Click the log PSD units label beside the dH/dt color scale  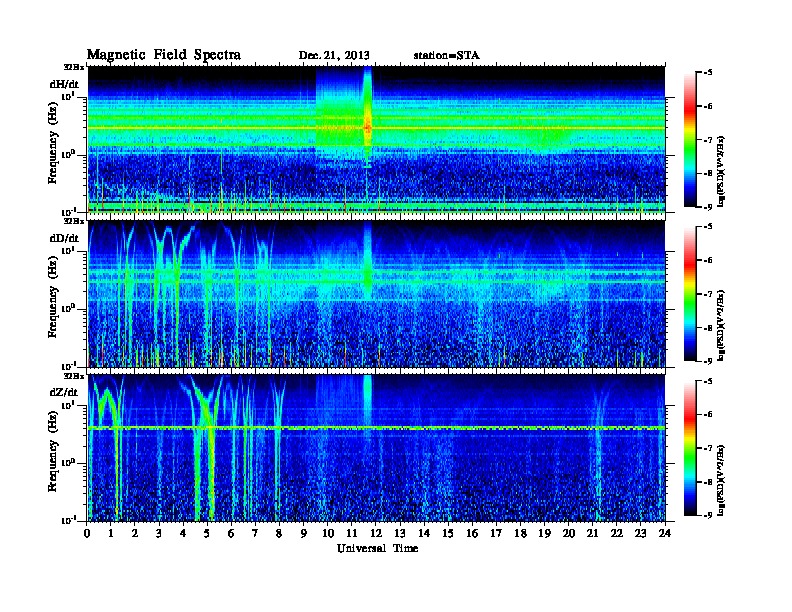tap(722, 171)
